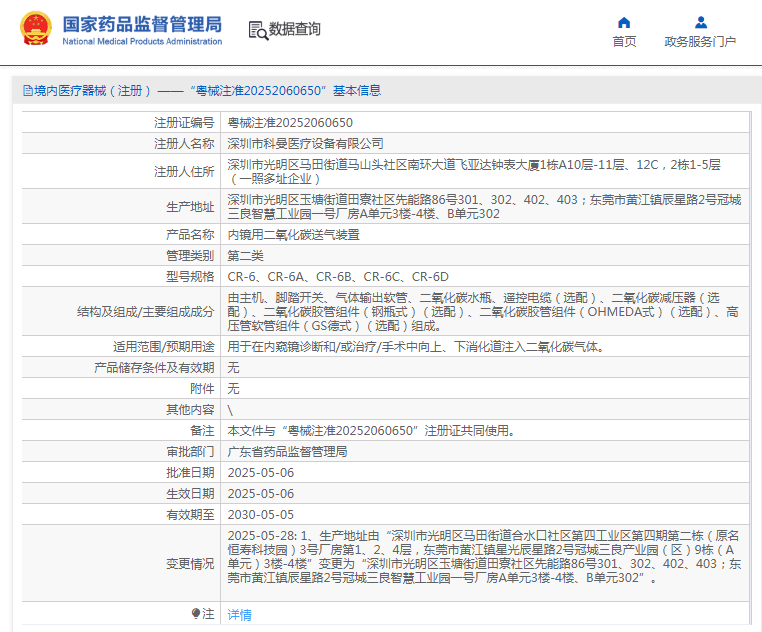Click the 适用范围 intended use description

(x=416, y=347)
